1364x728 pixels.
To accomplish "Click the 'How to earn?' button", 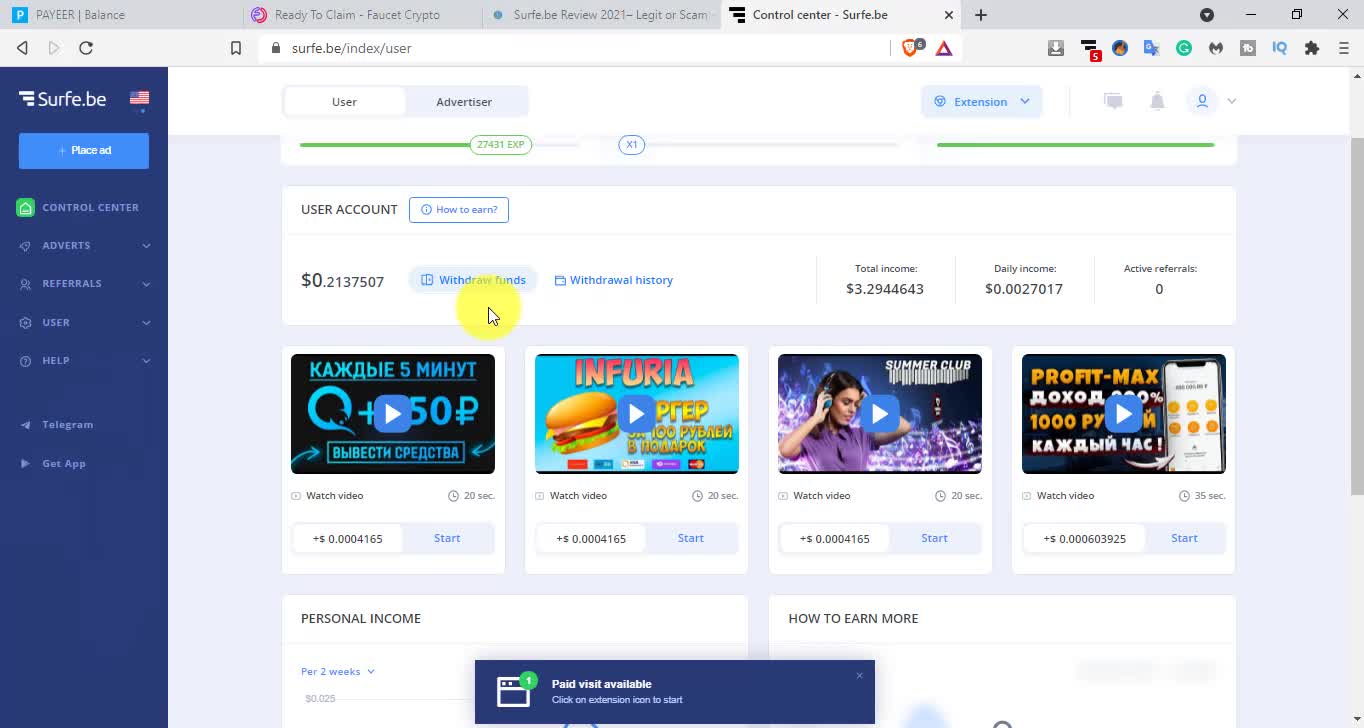I will tap(459, 210).
